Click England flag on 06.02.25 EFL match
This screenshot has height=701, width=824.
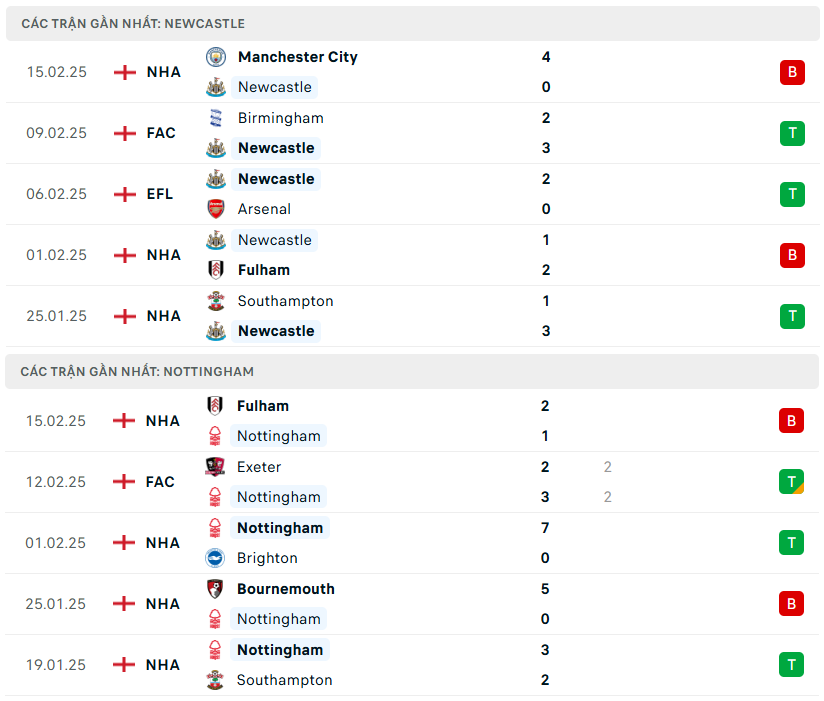(124, 194)
